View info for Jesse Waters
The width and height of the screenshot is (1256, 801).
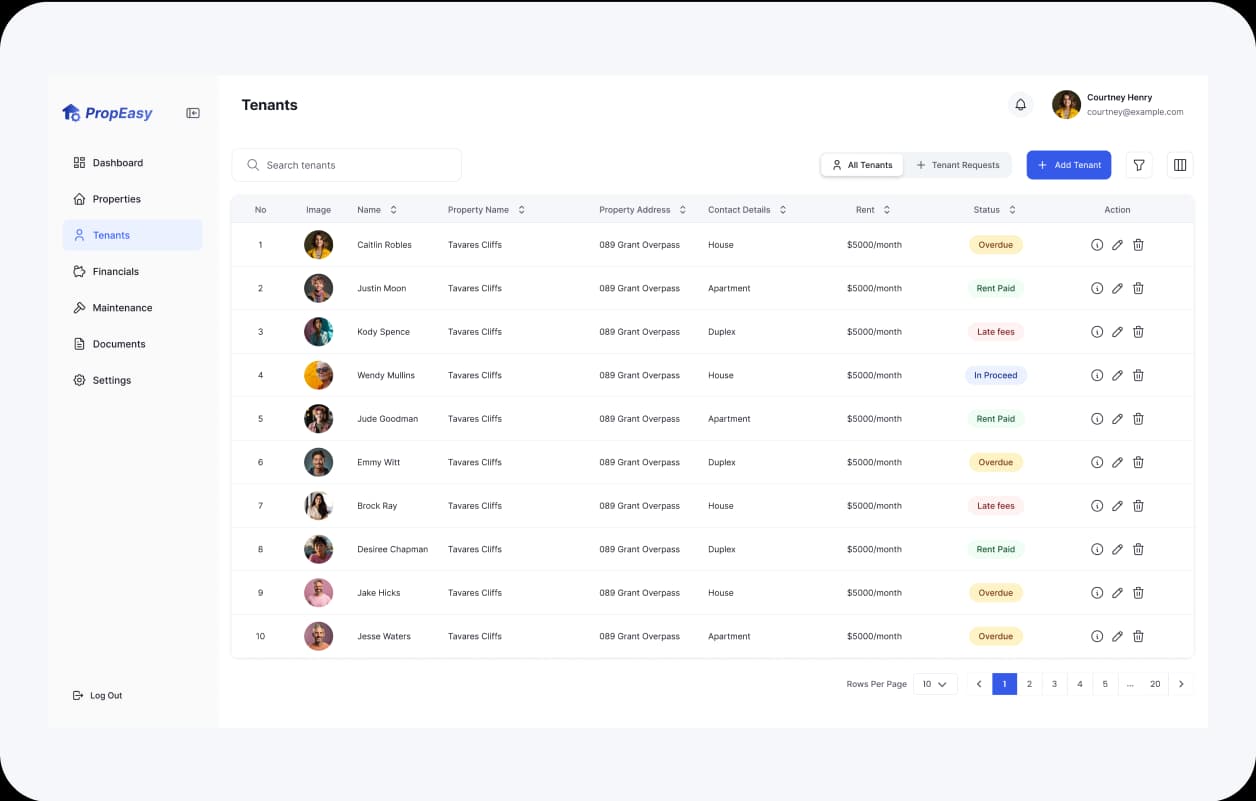(1097, 636)
